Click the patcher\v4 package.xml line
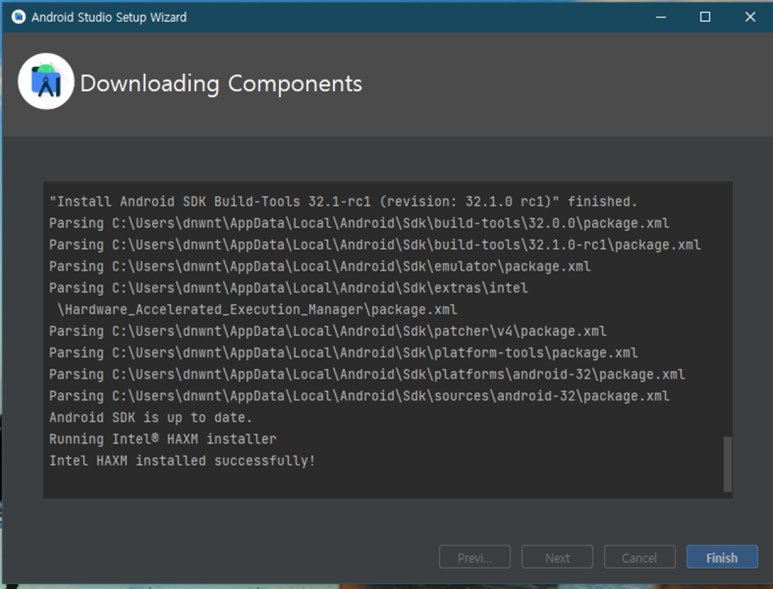This screenshot has width=773, height=589. tap(328, 331)
